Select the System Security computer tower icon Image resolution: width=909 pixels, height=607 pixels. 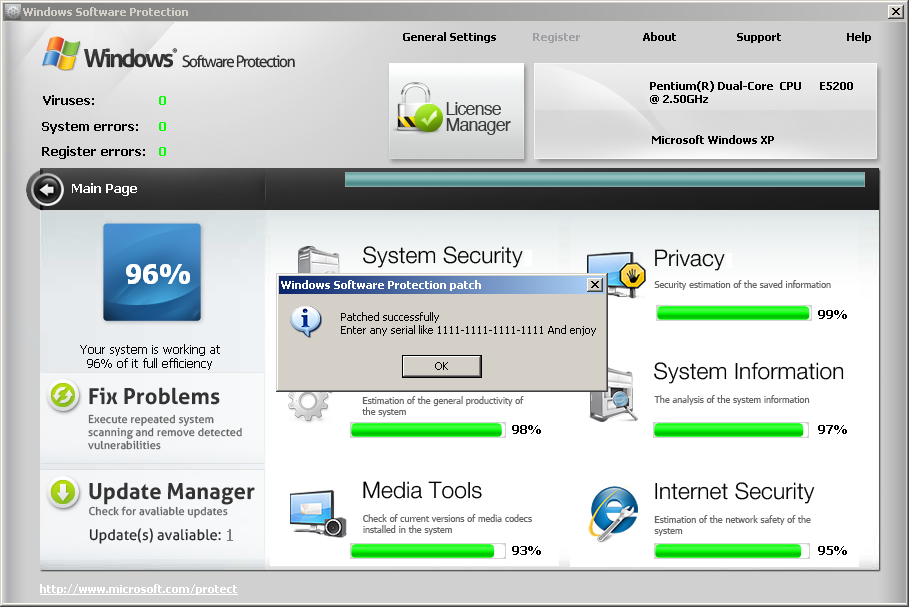(318, 260)
